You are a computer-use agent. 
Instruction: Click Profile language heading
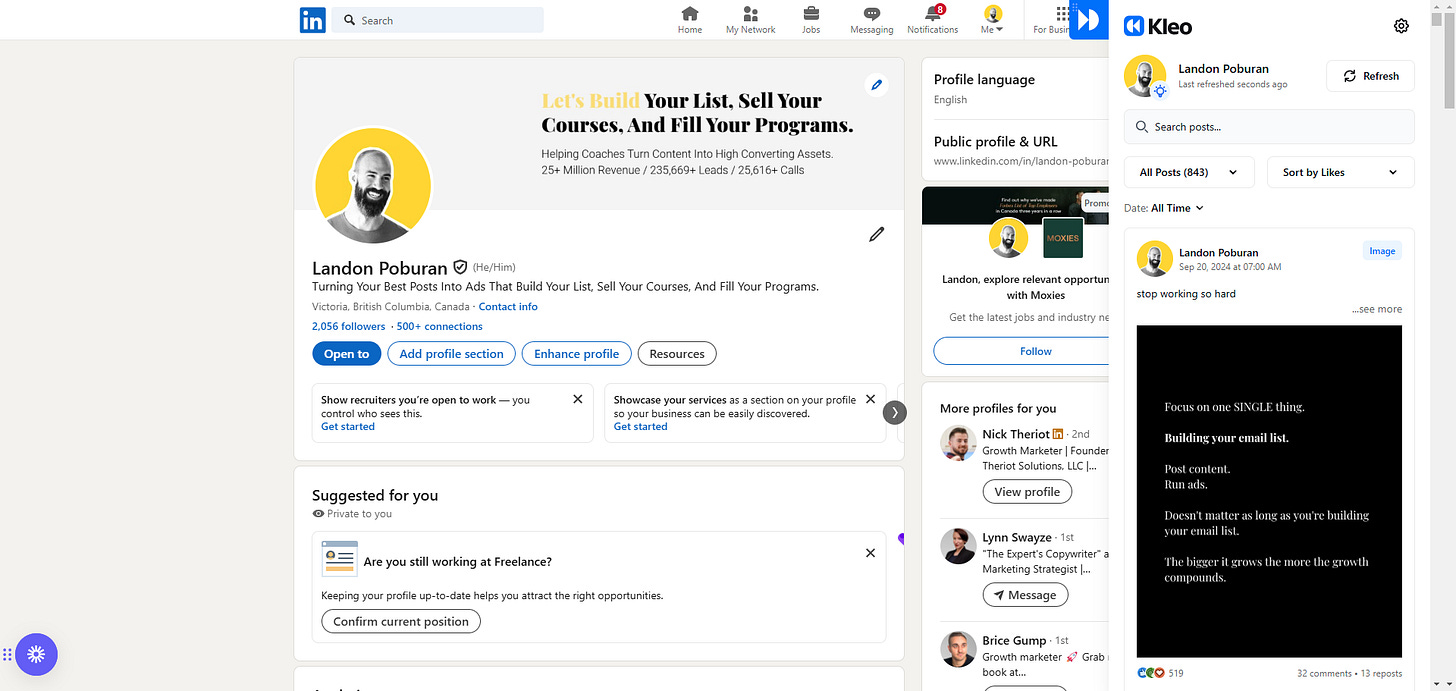coord(984,79)
